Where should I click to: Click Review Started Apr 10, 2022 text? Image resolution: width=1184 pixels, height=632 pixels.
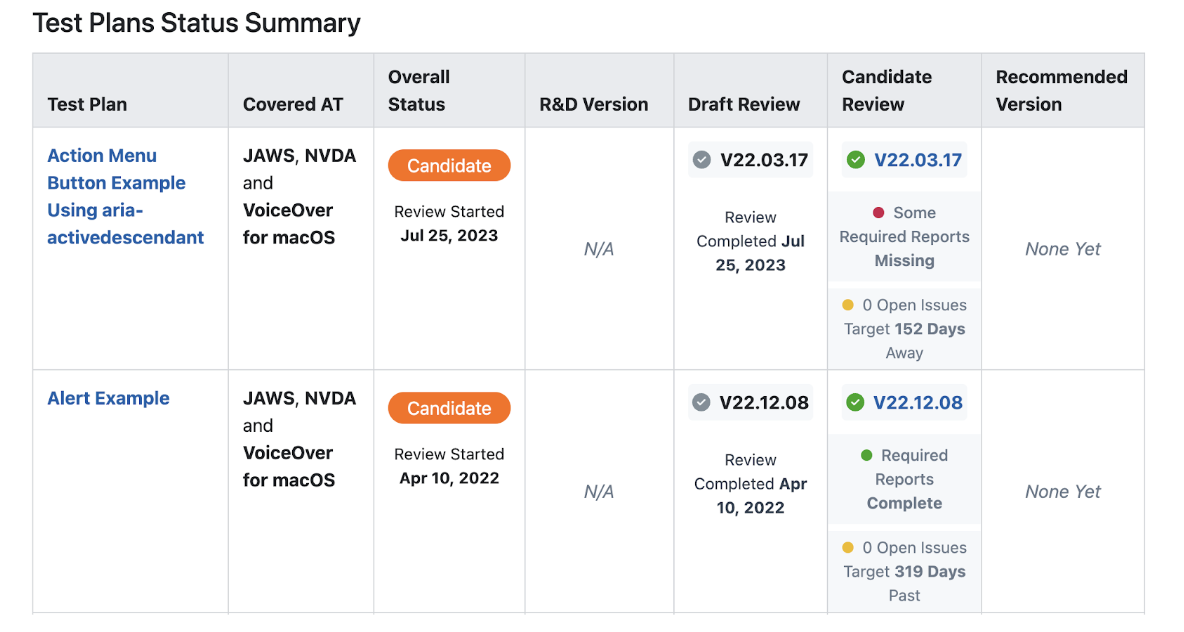tap(449, 466)
